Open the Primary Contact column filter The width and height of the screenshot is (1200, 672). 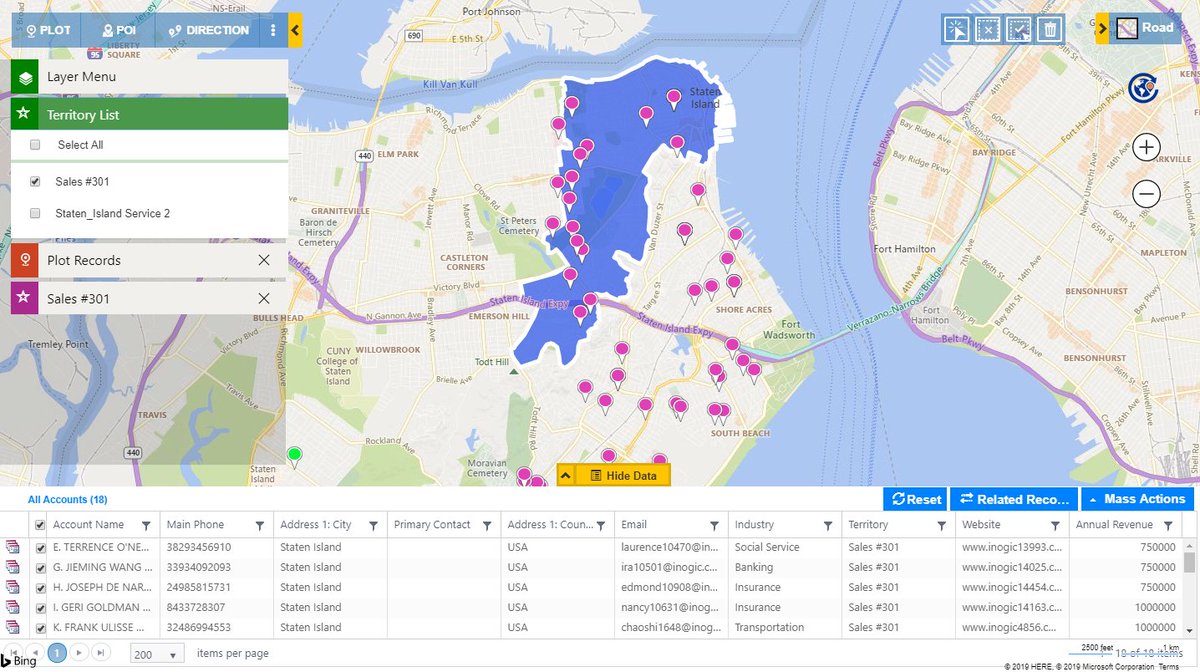pos(487,525)
